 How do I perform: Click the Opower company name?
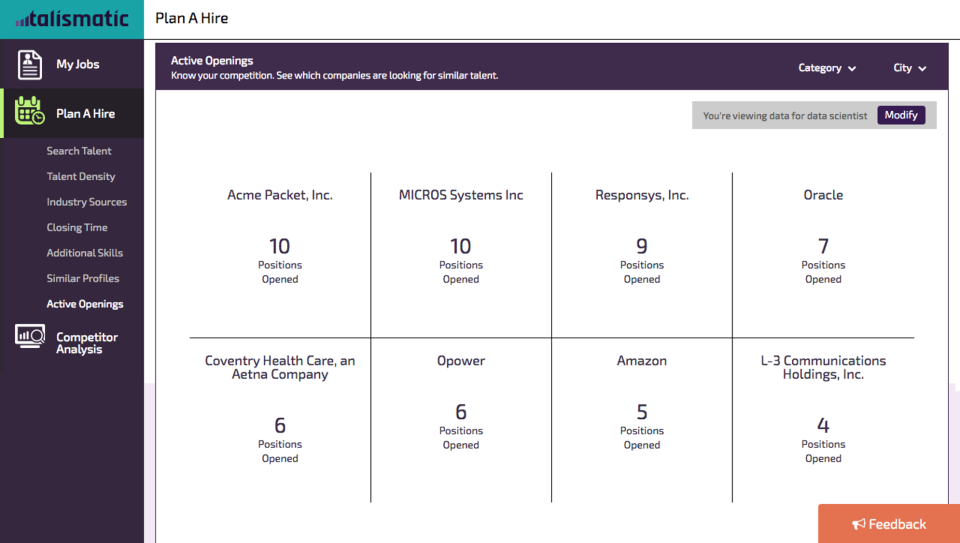pos(461,361)
